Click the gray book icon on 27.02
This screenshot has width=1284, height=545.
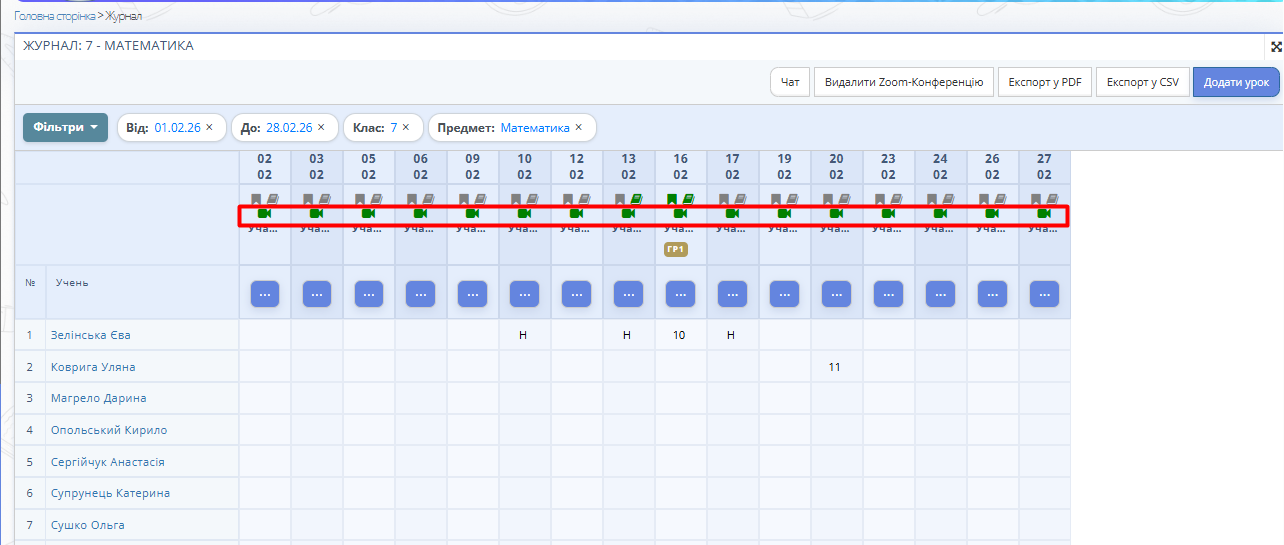[x=1051, y=200]
